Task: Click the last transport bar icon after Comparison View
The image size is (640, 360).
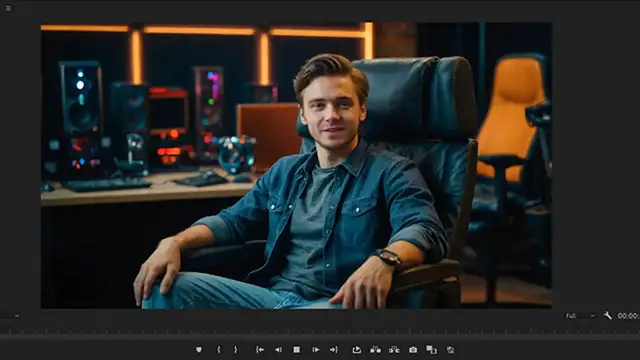Action: click(450, 350)
